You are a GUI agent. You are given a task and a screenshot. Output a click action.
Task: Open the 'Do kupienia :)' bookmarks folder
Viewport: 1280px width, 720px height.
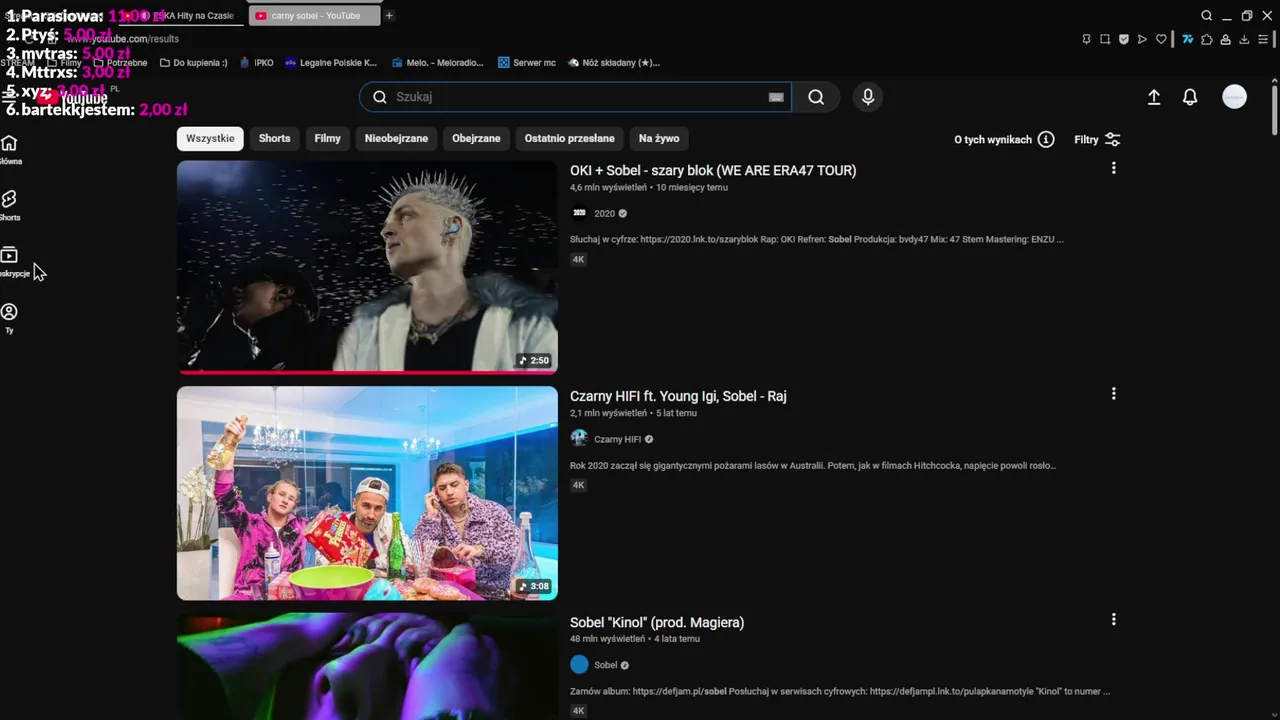[x=193, y=62]
